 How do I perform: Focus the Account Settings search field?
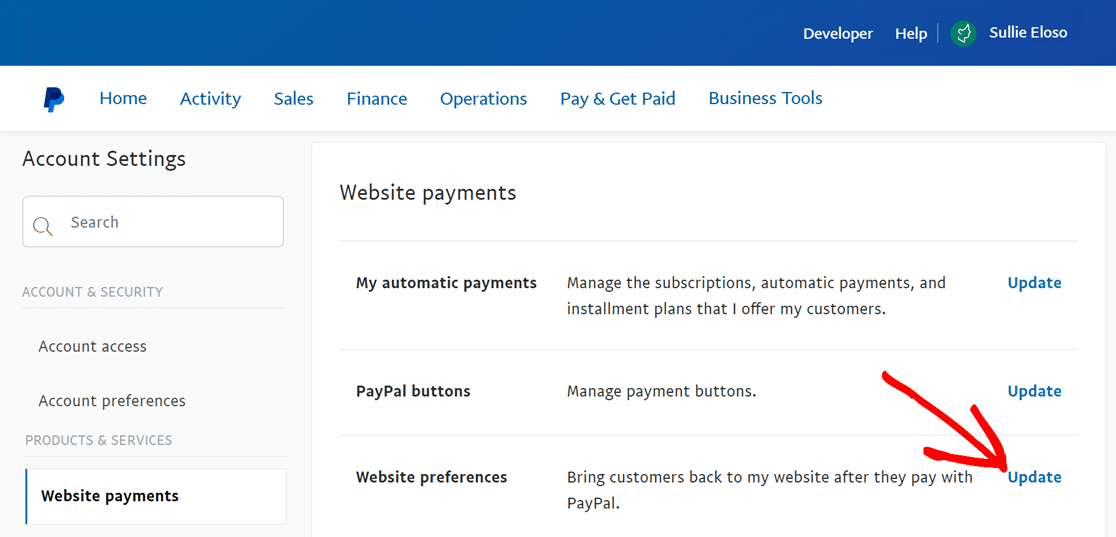(153, 221)
